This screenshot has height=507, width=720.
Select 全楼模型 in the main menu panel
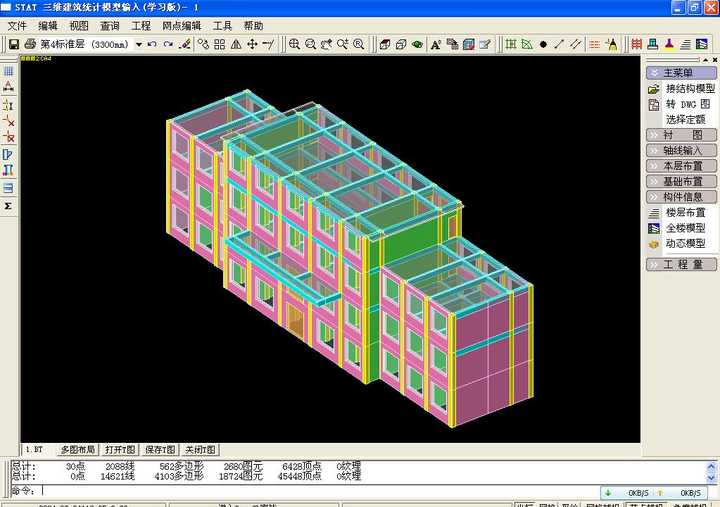(685, 228)
